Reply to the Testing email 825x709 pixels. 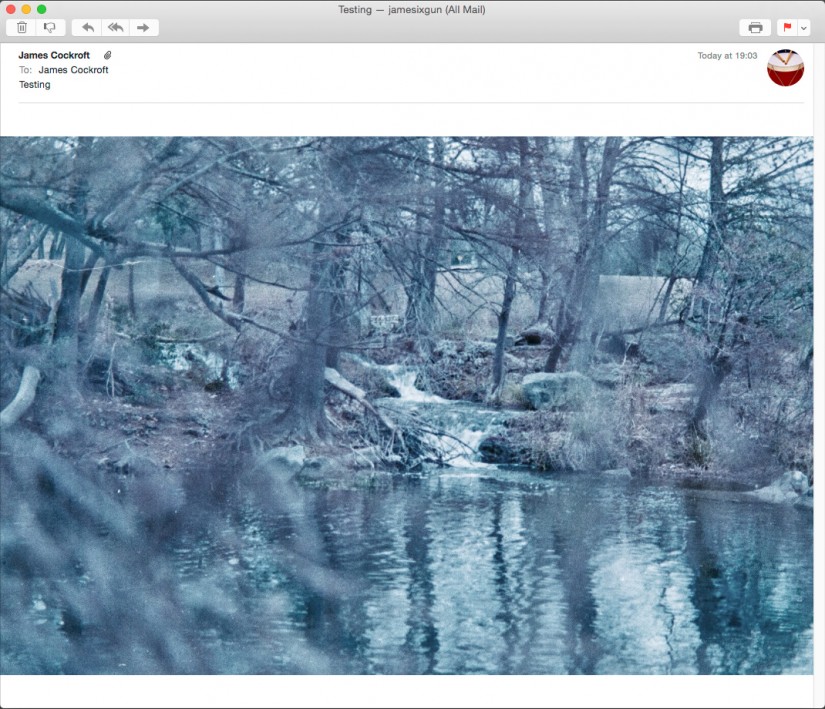tap(89, 27)
